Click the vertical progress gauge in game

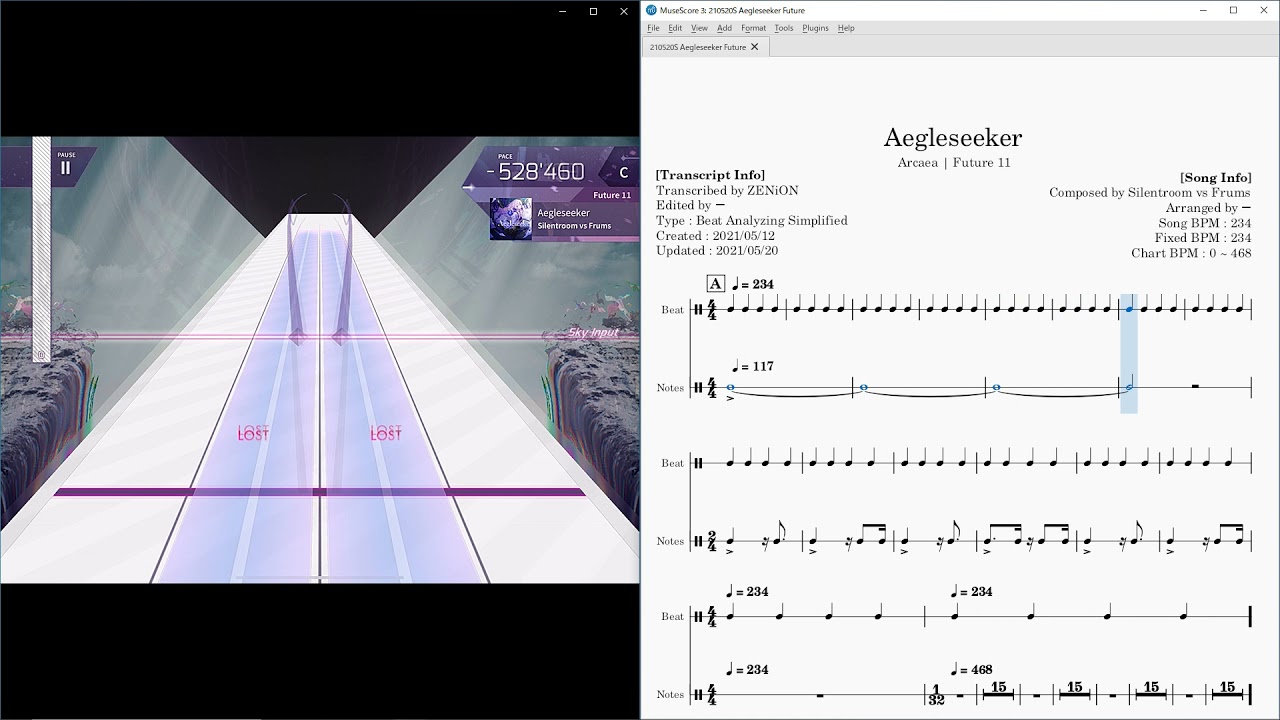[41, 248]
